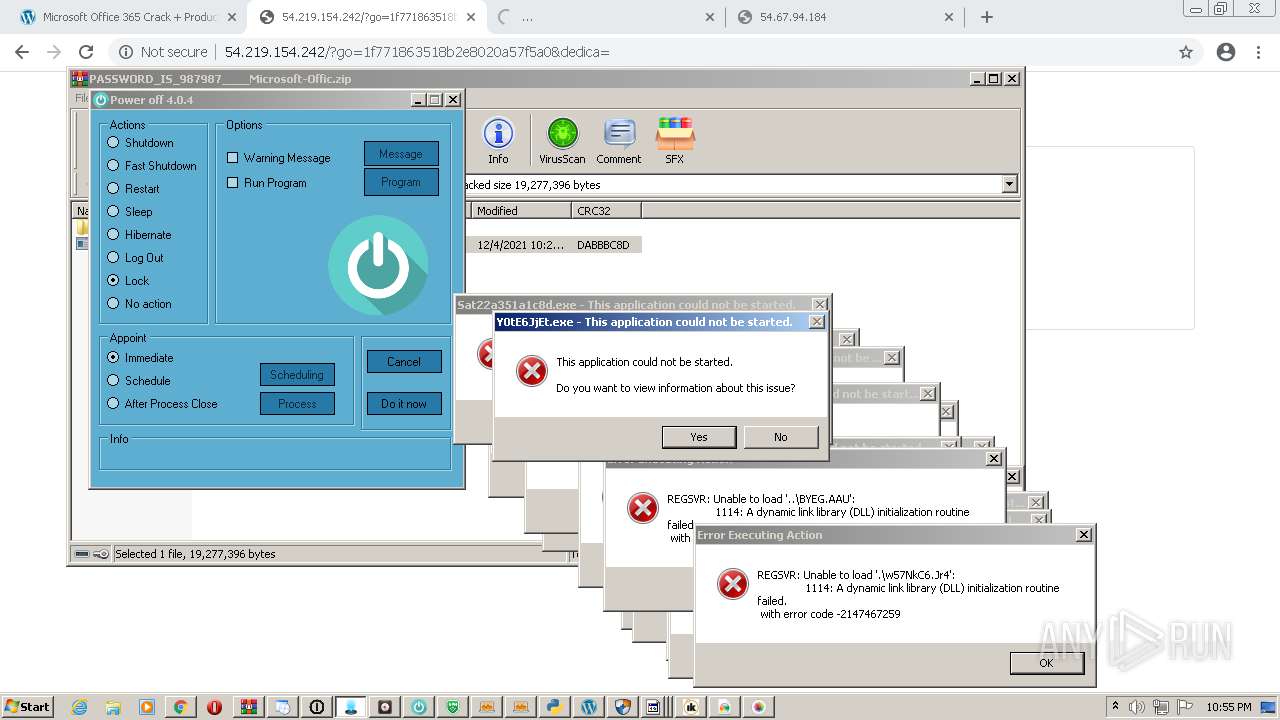
Task: Open the Chrome profile avatar icon
Action: click(1226, 52)
